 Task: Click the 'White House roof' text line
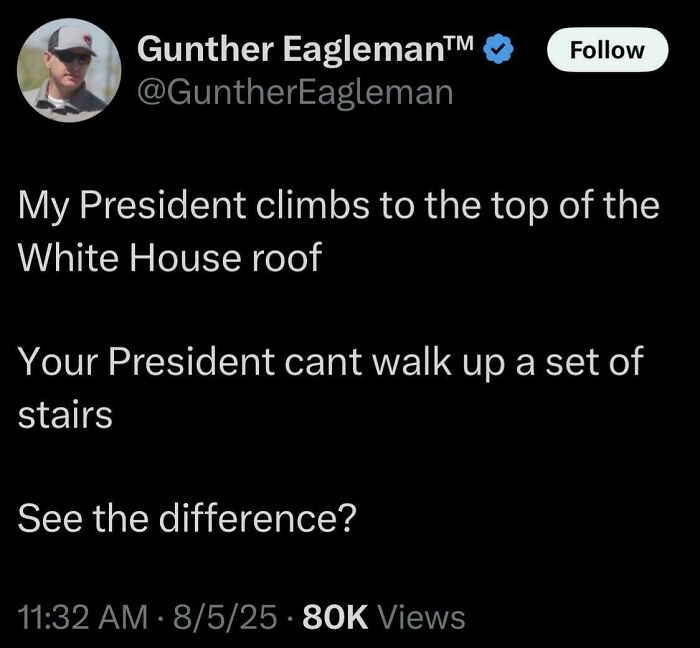click(170, 258)
